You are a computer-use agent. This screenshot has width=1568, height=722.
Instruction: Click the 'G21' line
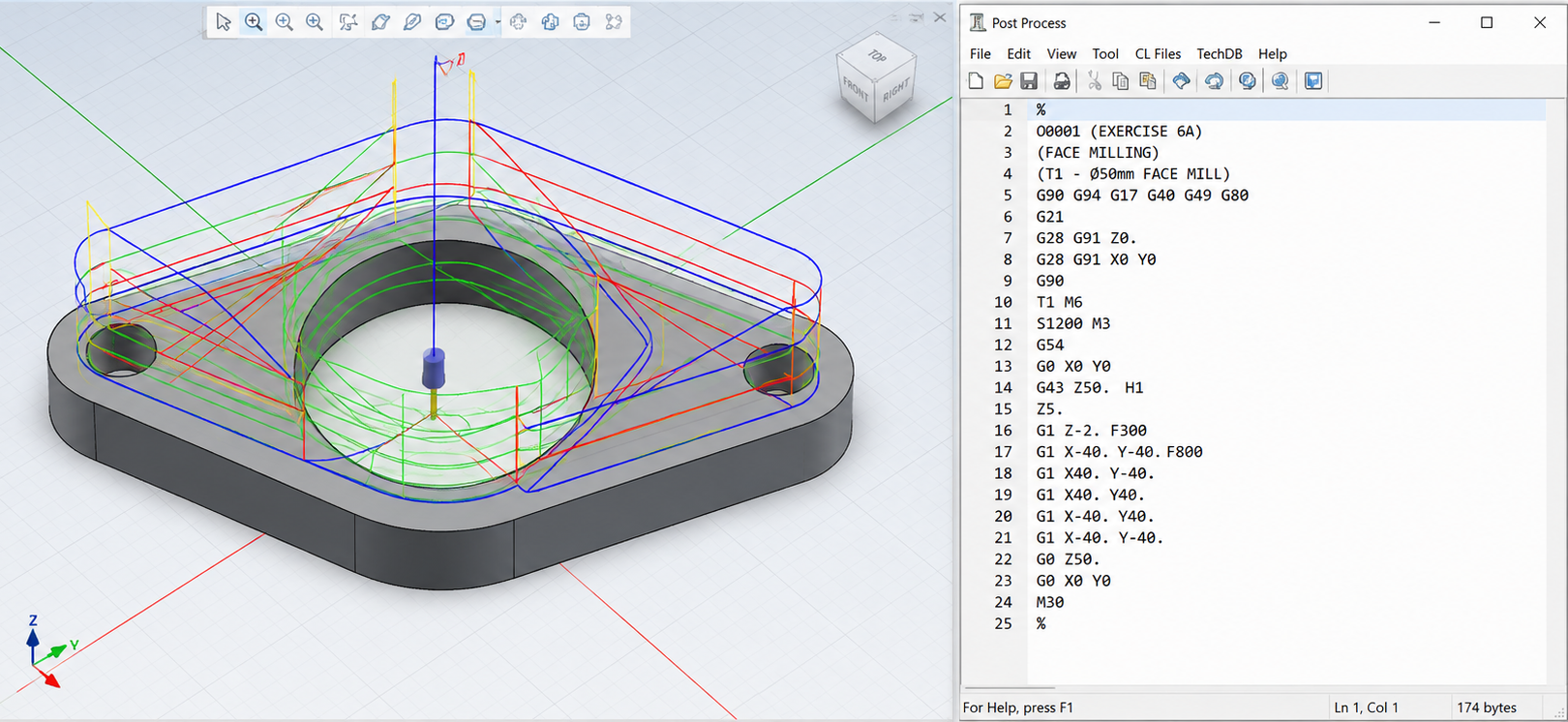1049,217
